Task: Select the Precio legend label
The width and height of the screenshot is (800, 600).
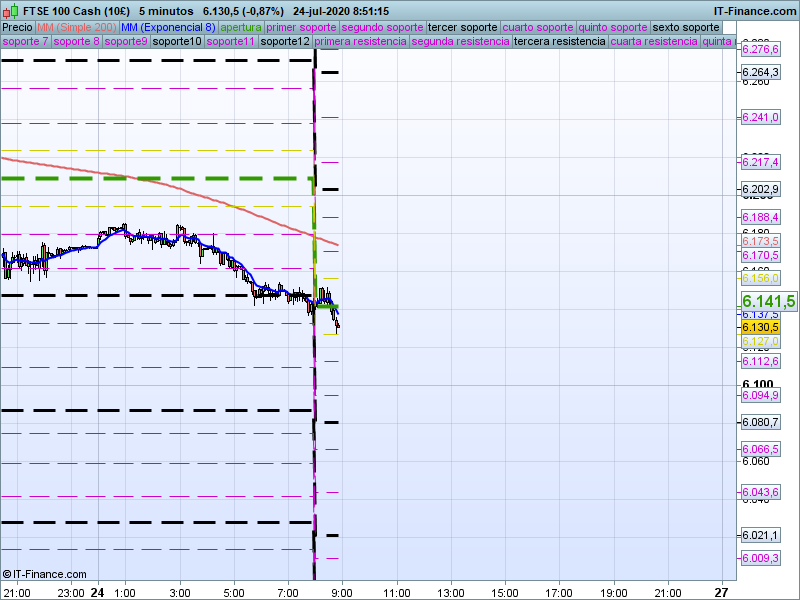Action: click(x=17, y=27)
